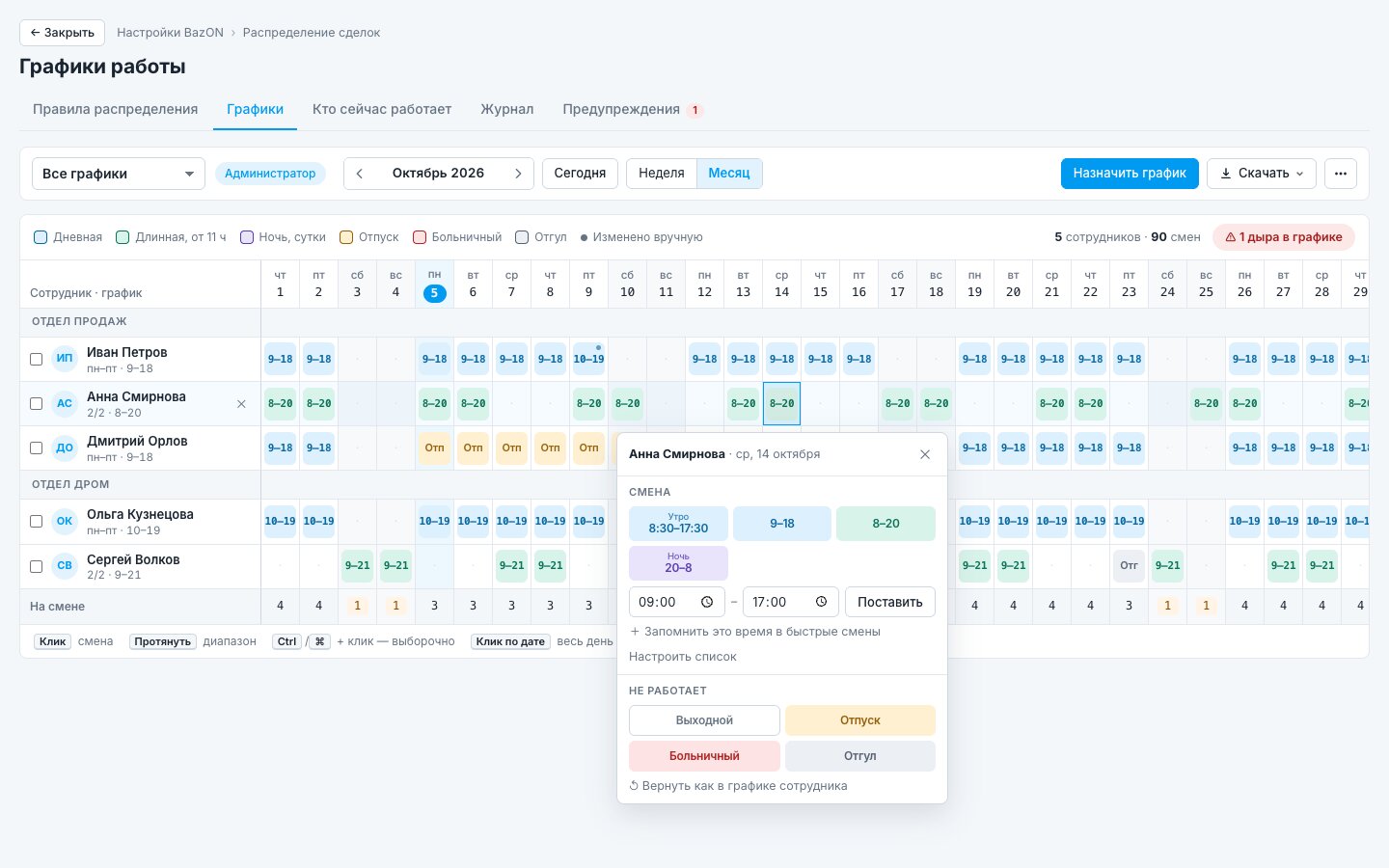Pick the purple Ночь 20–8 shift

pos(678,563)
